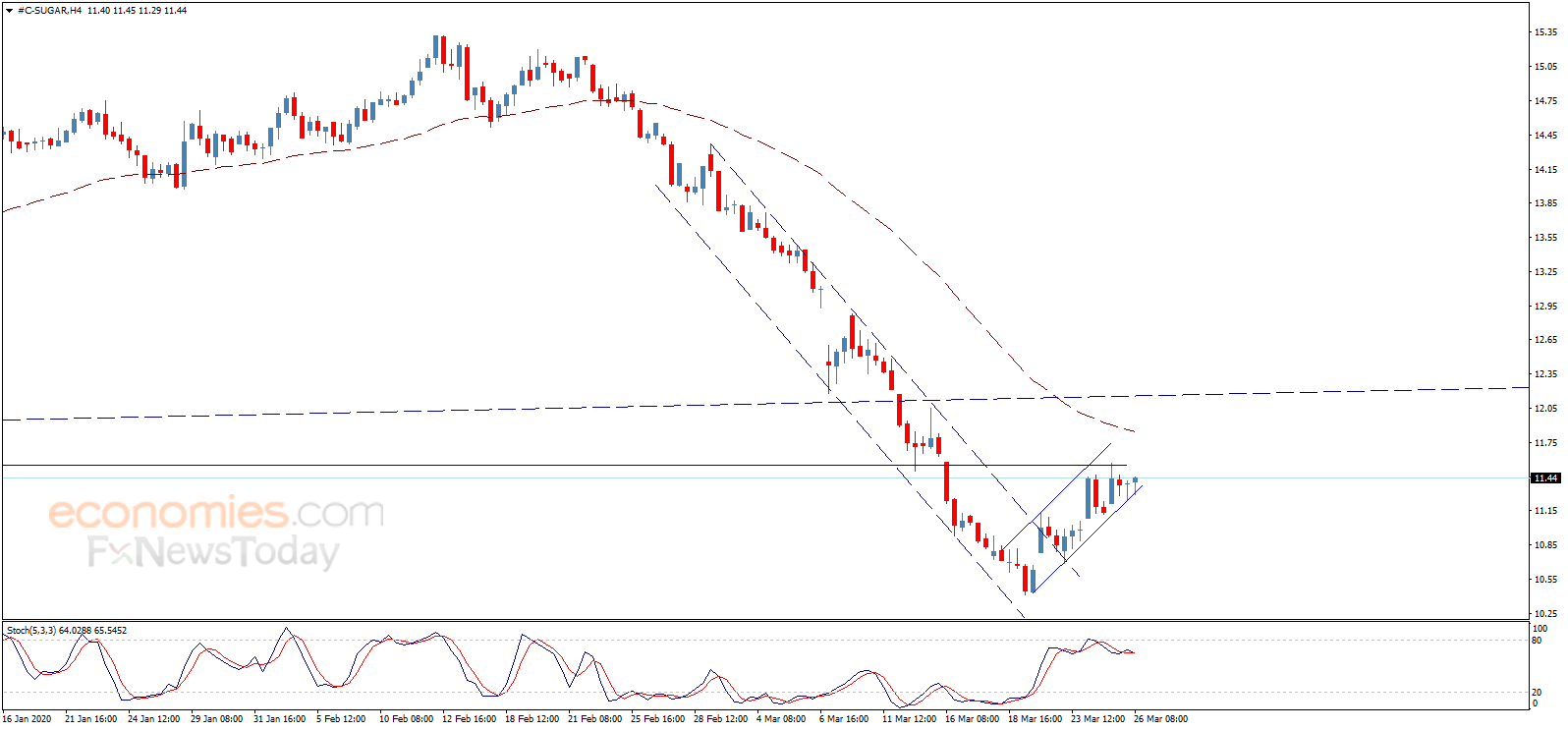
Task: Open the chart menu arrow beside #C-SUGAR,H4
Action: coord(10,11)
